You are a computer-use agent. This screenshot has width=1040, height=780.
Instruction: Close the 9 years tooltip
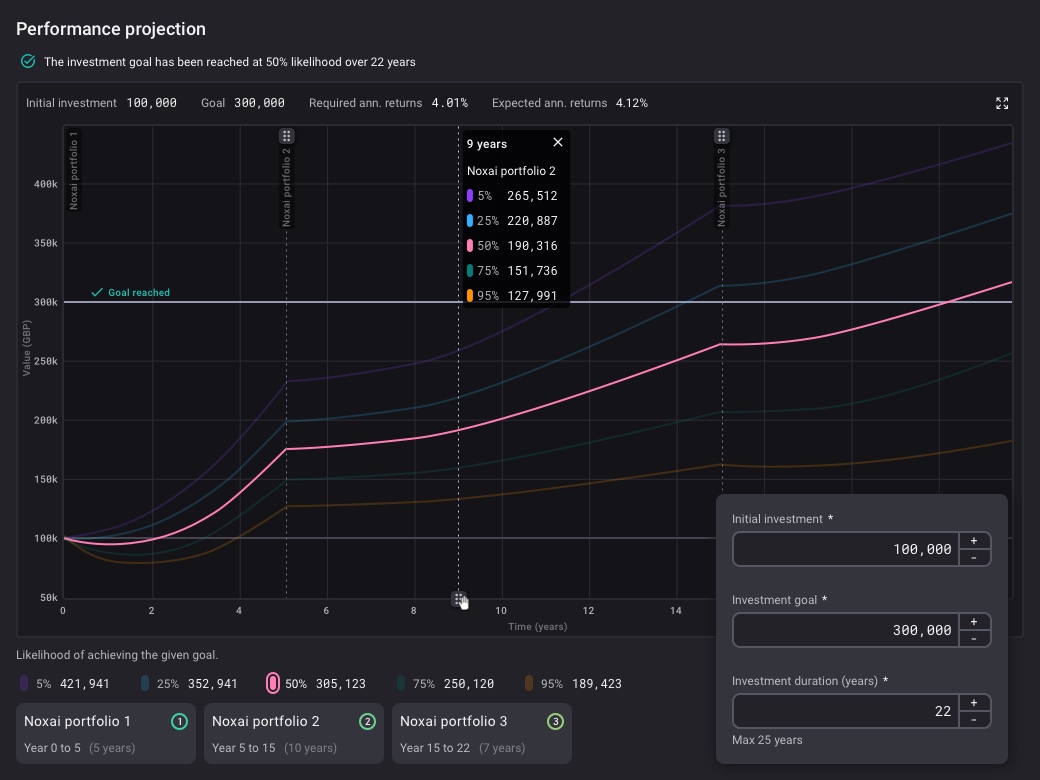(x=558, y=142)
